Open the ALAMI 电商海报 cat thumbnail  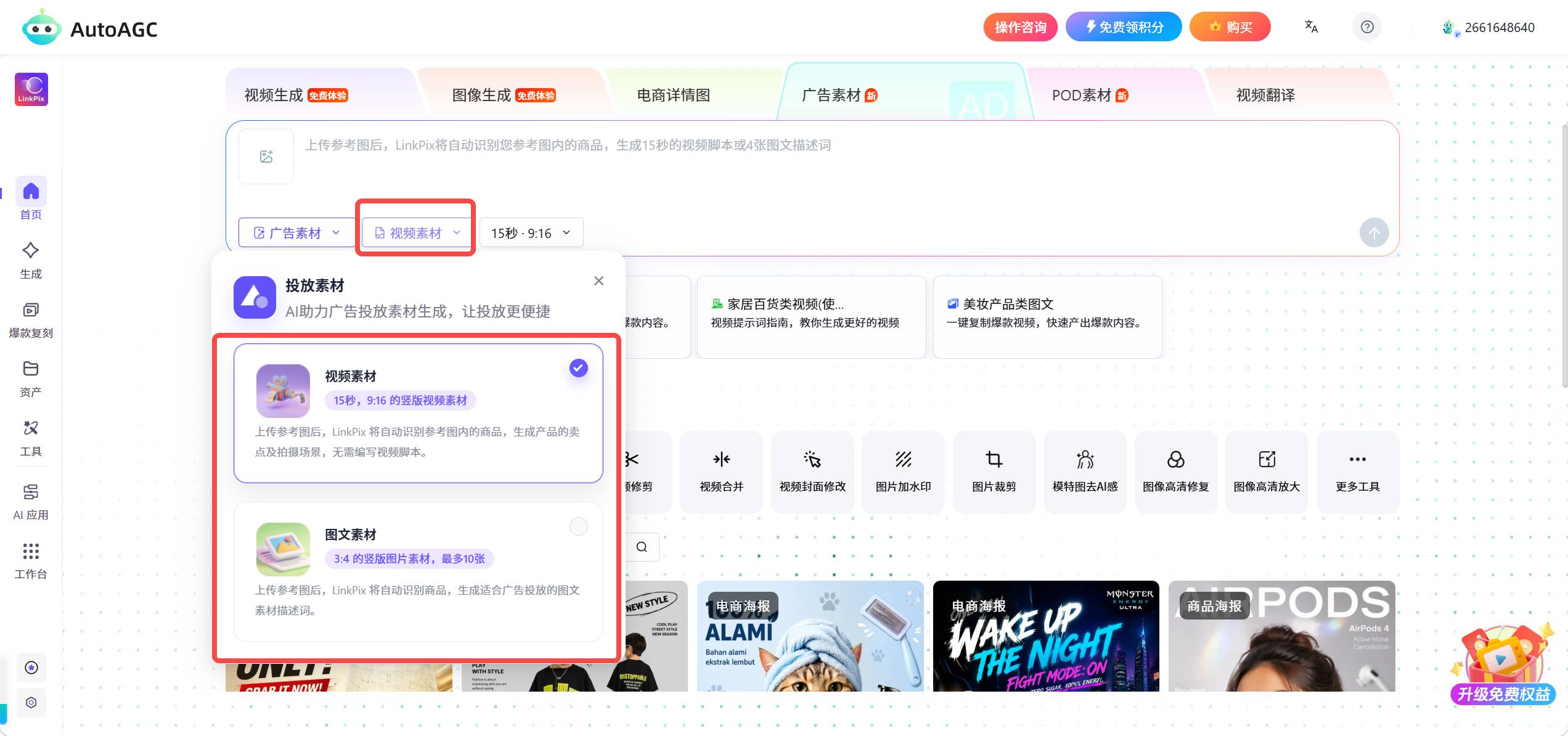[811, 636]
